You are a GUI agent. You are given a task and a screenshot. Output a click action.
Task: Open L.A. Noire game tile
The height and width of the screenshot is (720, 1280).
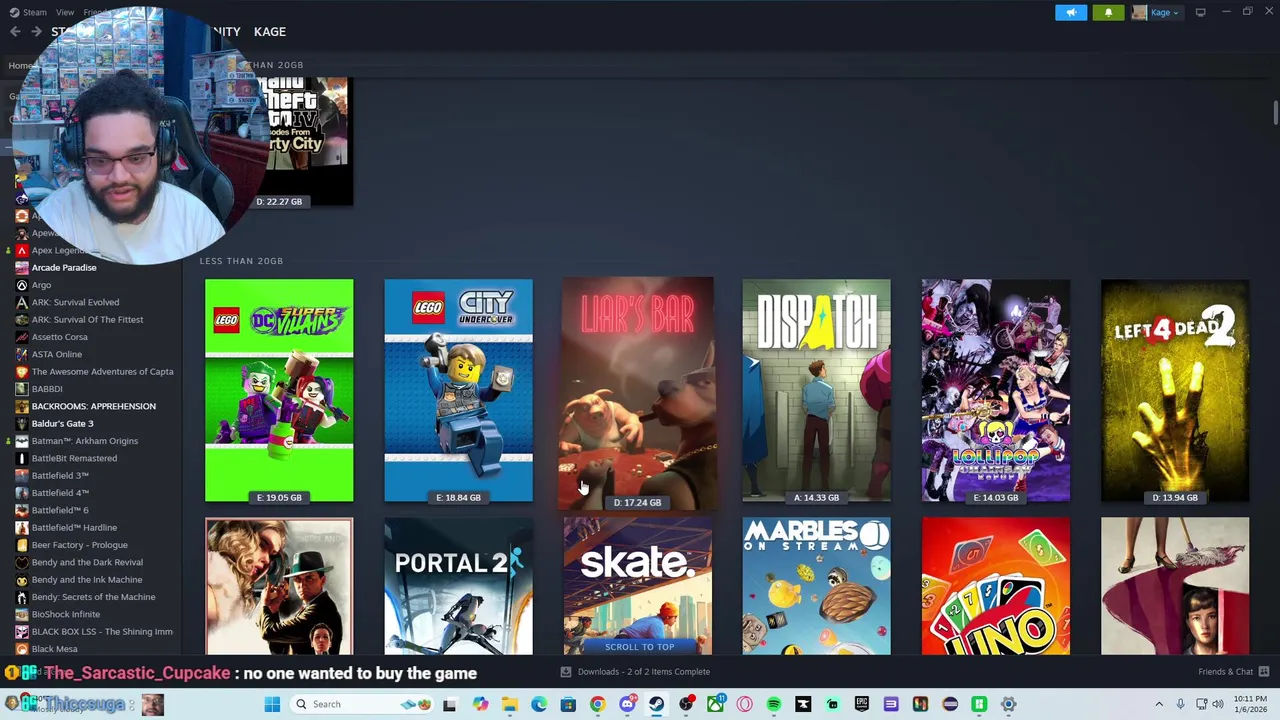coord(279,586)
